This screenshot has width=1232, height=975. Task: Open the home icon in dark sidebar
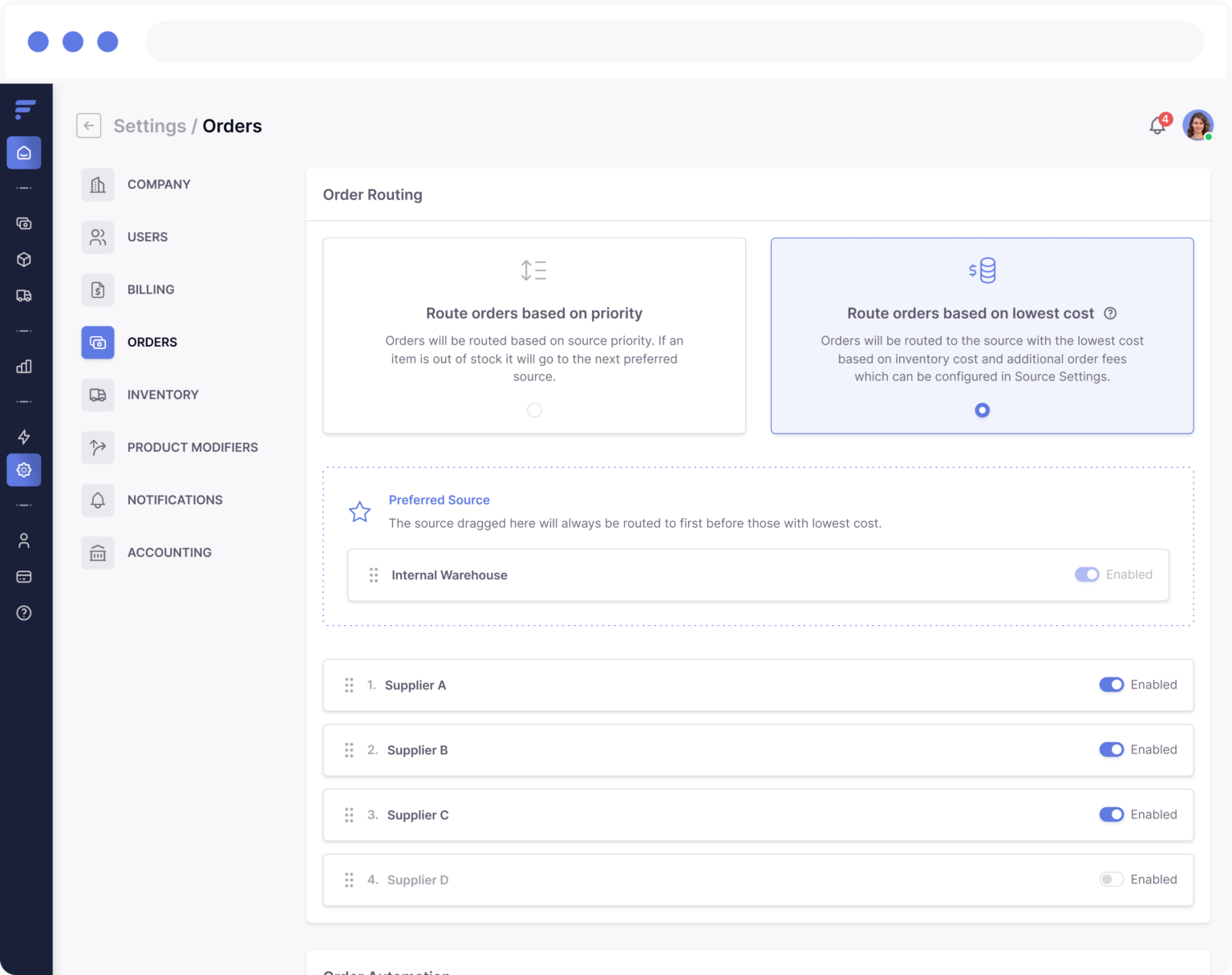pos(24,152)
